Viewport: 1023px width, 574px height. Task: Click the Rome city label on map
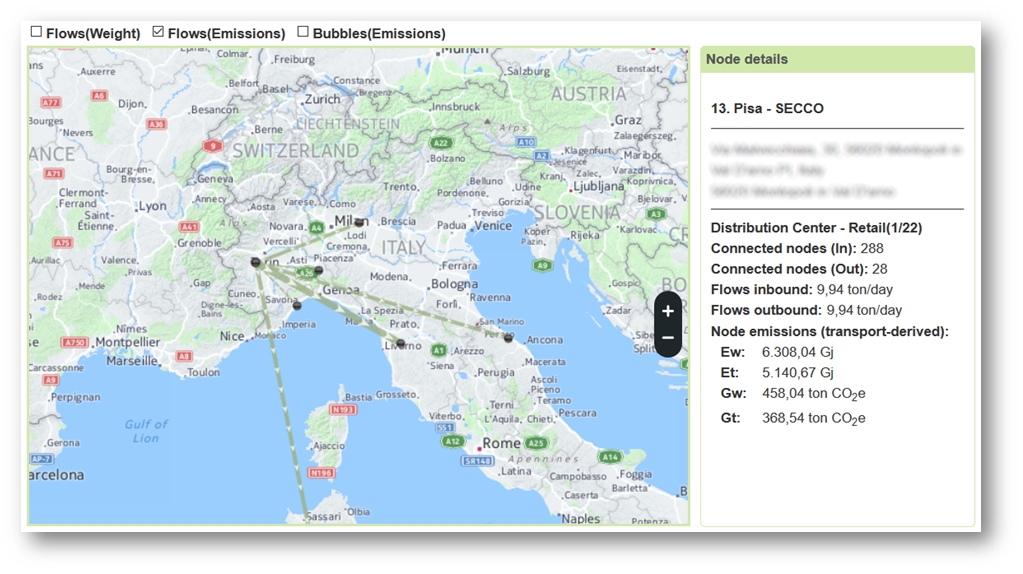(x=501, y=443)
